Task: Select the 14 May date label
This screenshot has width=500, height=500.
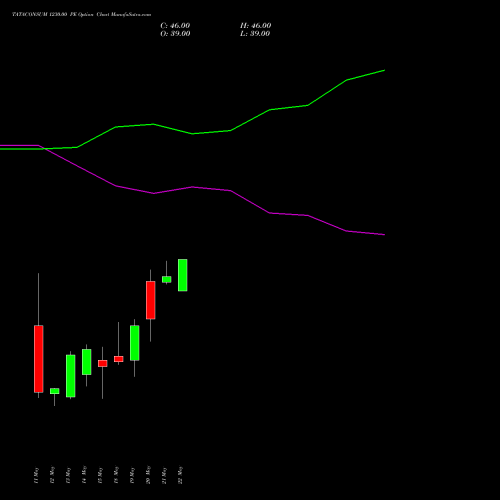Action: pyautogui.click(x=84, y=475)
